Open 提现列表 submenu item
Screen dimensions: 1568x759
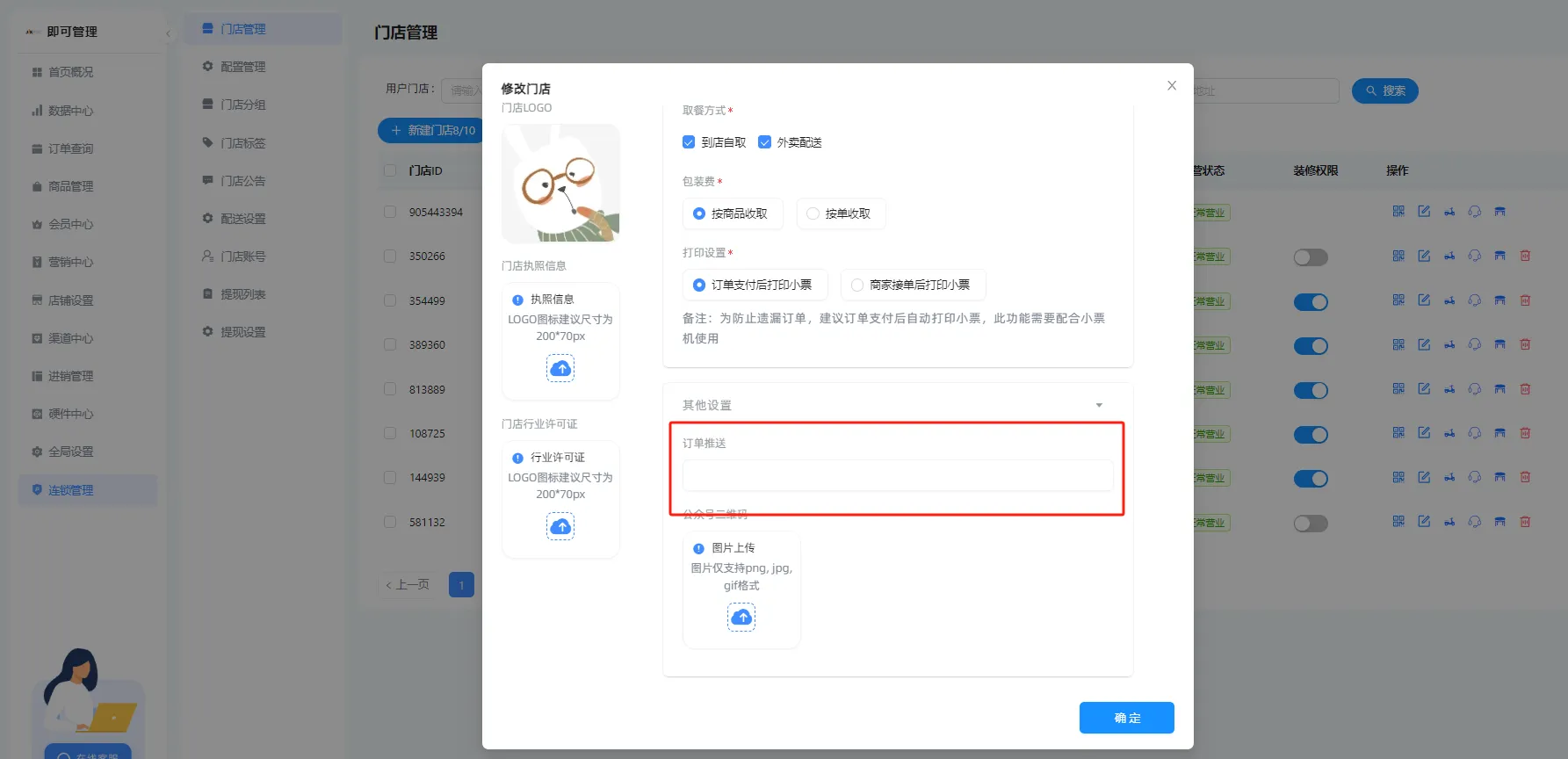pos(242,294)
